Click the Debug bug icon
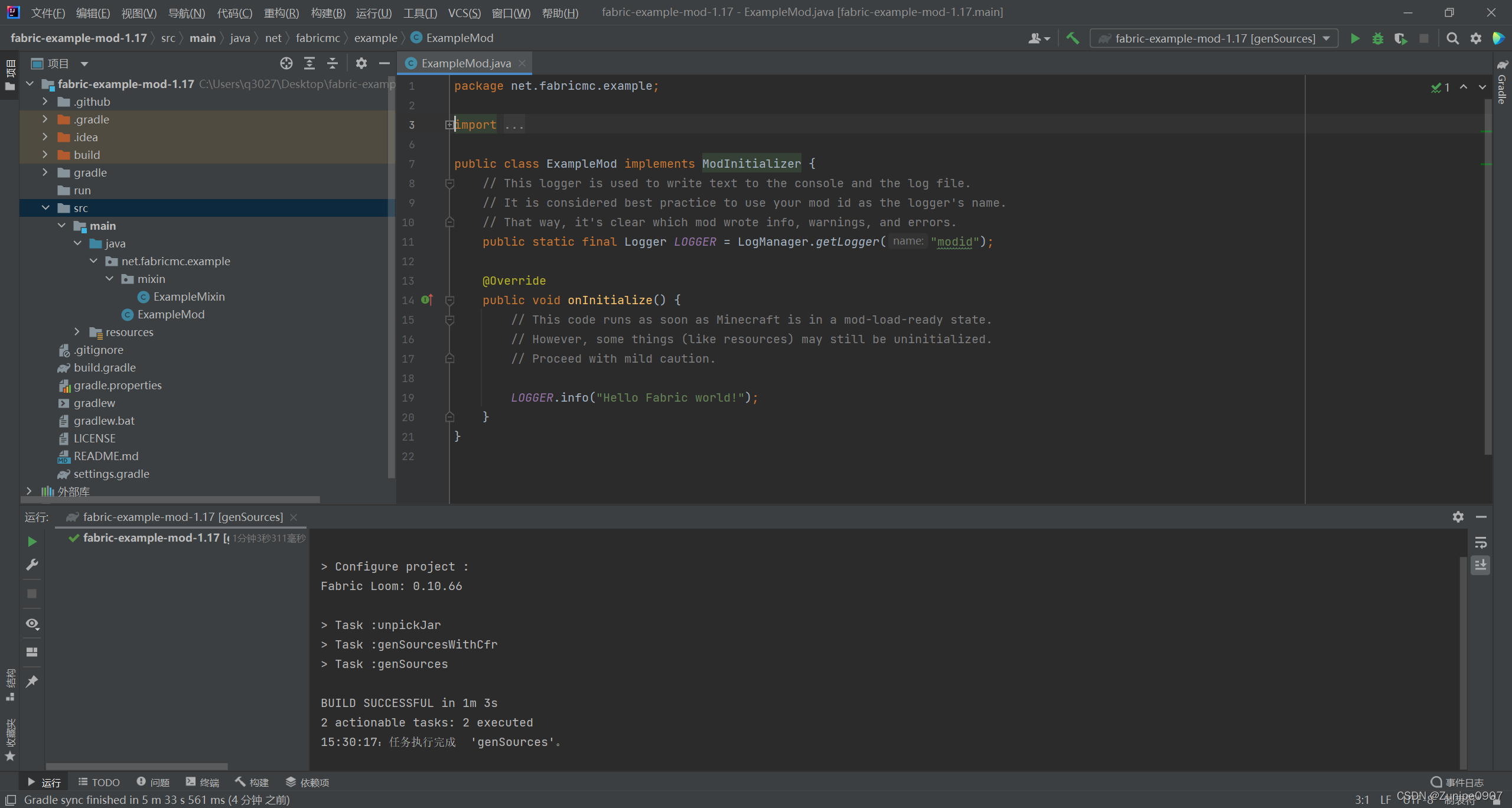Image resolution: width=1512 pixels, height=808 pixels. 1378,38
